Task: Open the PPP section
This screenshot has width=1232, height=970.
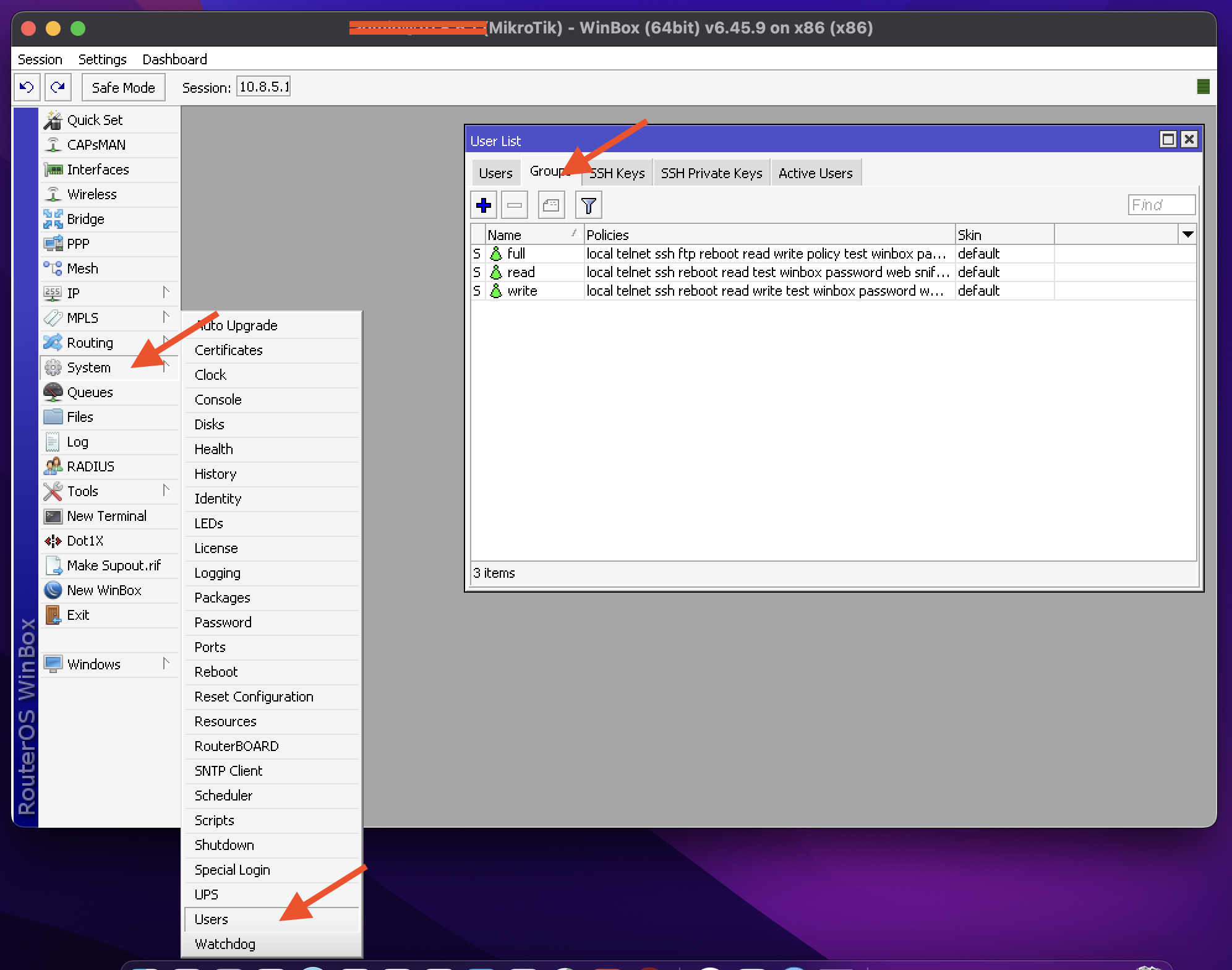Action: pyautogui.click(x=109, y=244)
